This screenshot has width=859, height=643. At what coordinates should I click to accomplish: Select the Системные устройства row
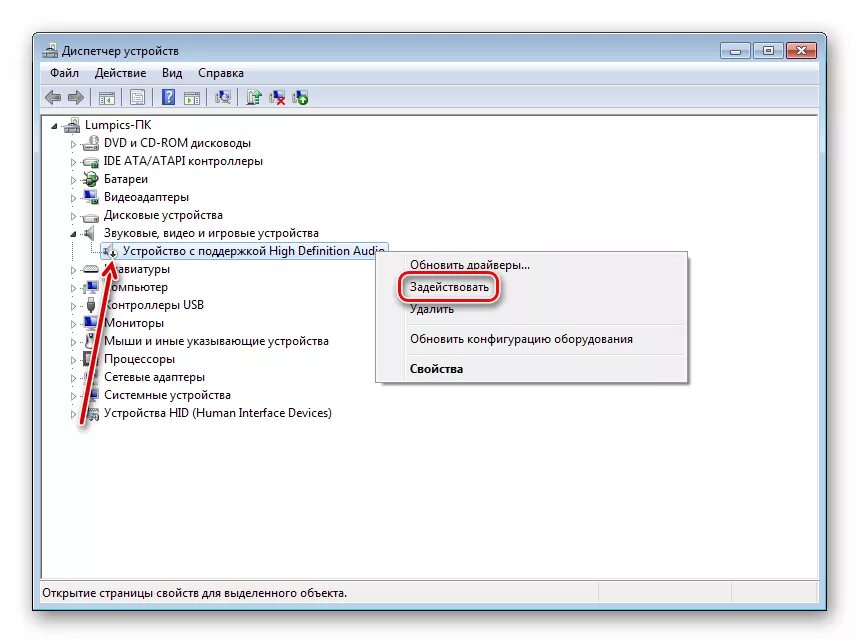coord(167,395)
